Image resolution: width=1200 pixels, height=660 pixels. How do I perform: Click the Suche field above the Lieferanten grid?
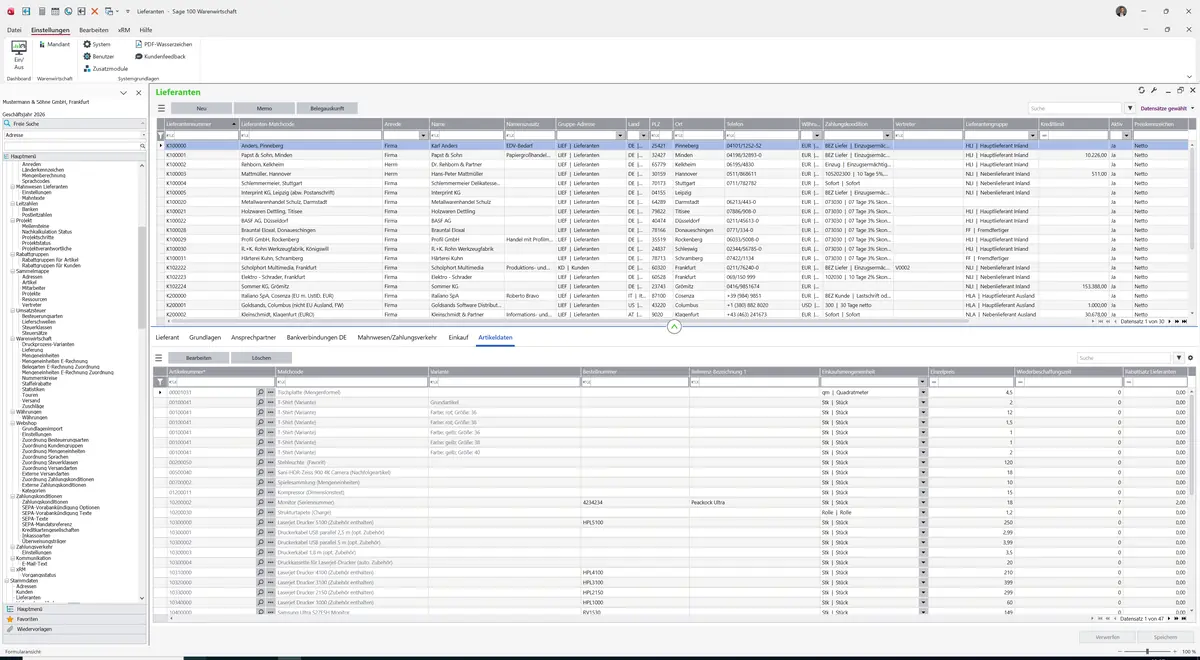[1075, 108]
